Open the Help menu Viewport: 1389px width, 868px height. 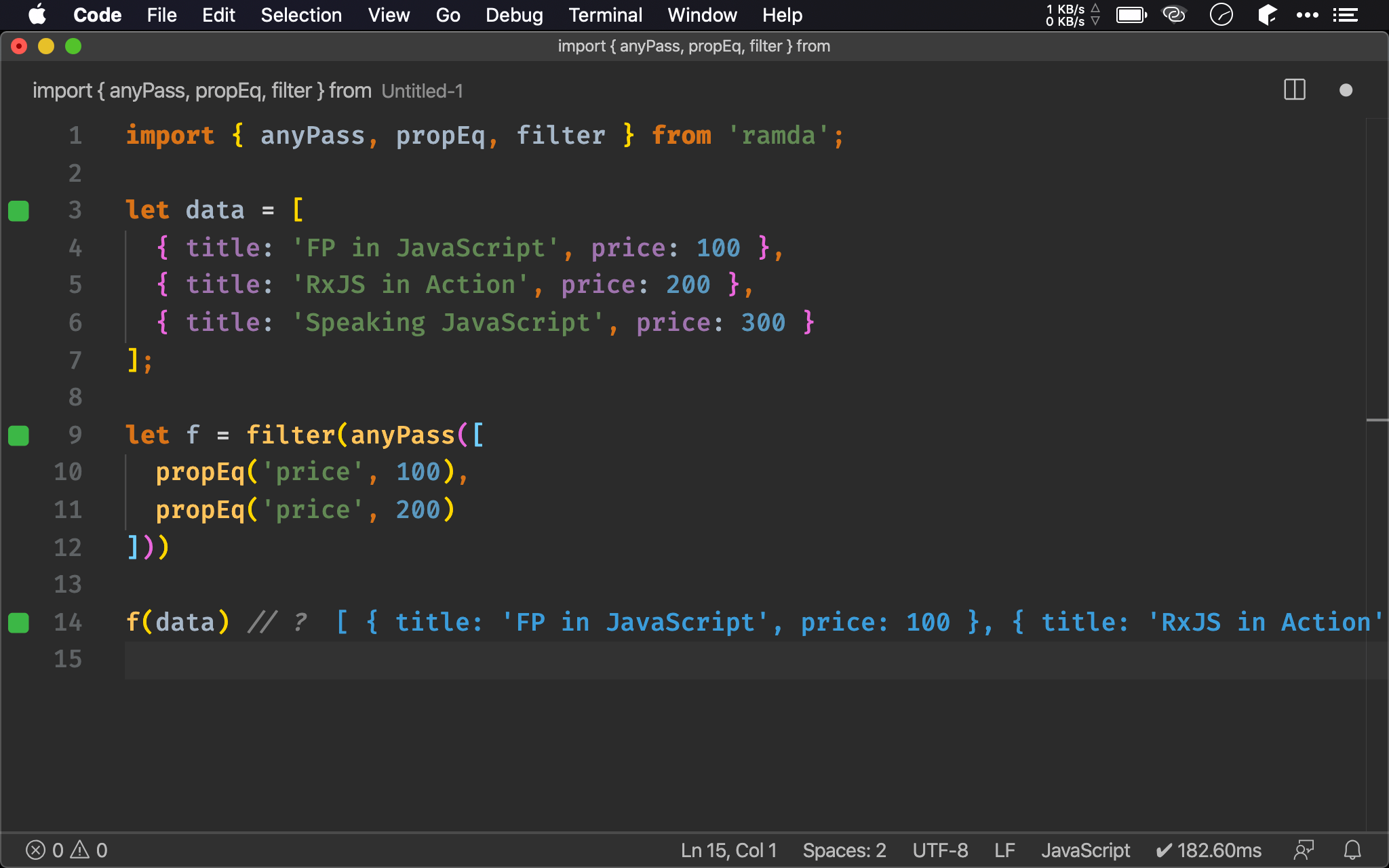point(782,15)
